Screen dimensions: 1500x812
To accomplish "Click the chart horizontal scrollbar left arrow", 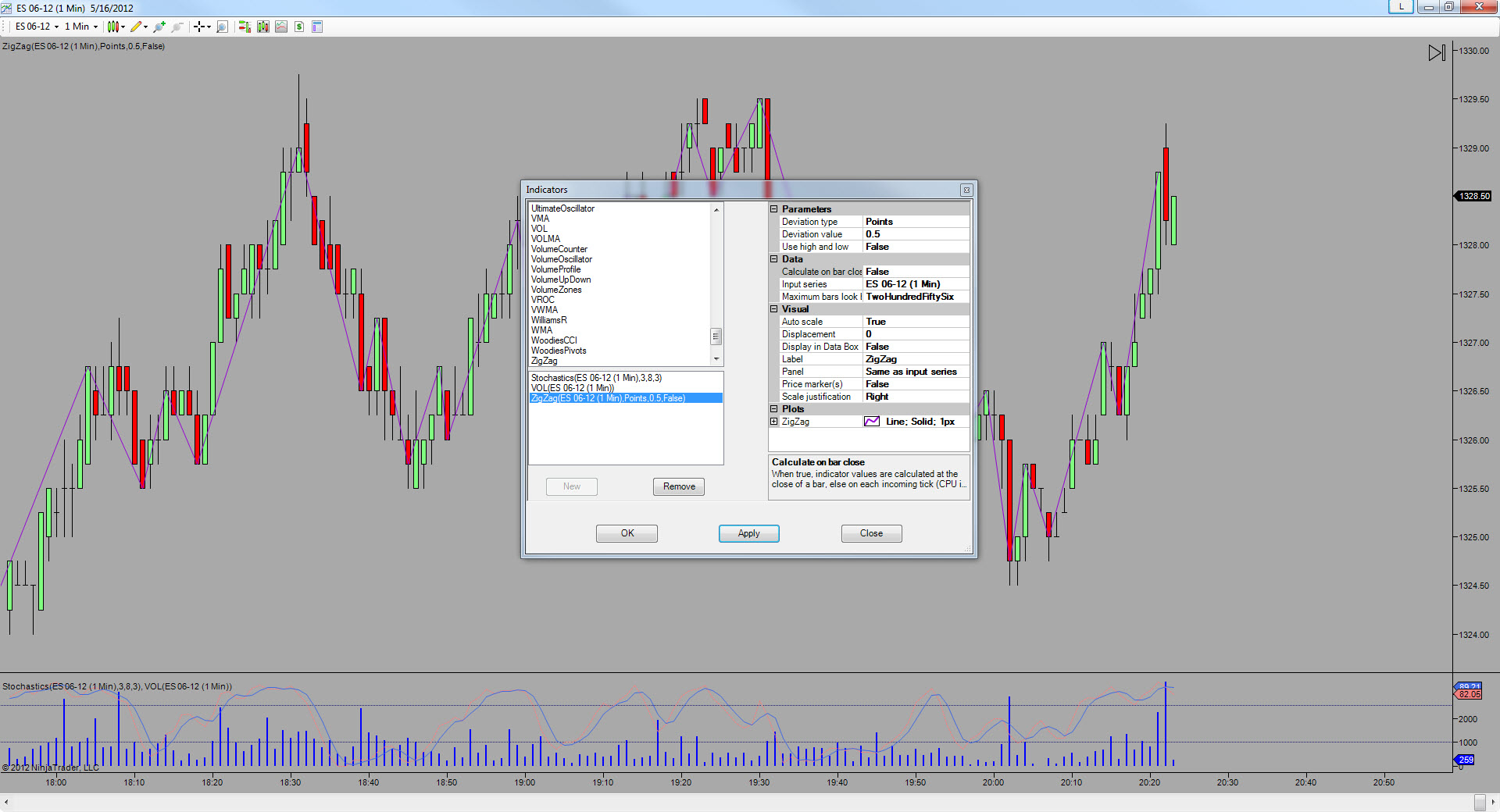I will tap(6, 802).
